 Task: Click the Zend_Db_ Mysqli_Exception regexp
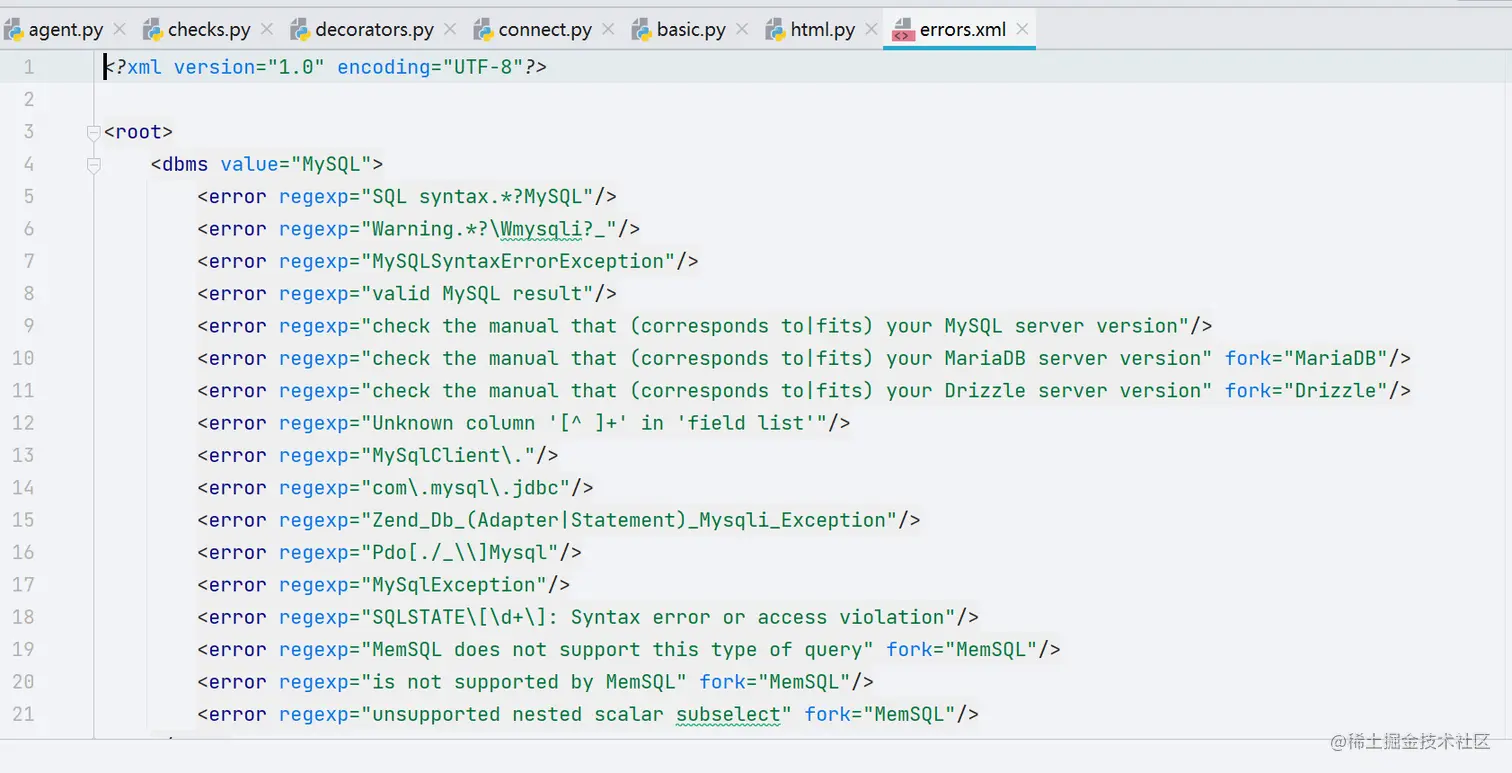pos(629,520)
